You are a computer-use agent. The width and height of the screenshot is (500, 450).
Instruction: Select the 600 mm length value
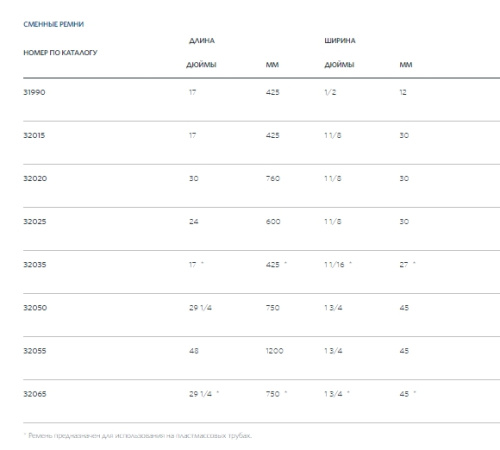point(273,221)
